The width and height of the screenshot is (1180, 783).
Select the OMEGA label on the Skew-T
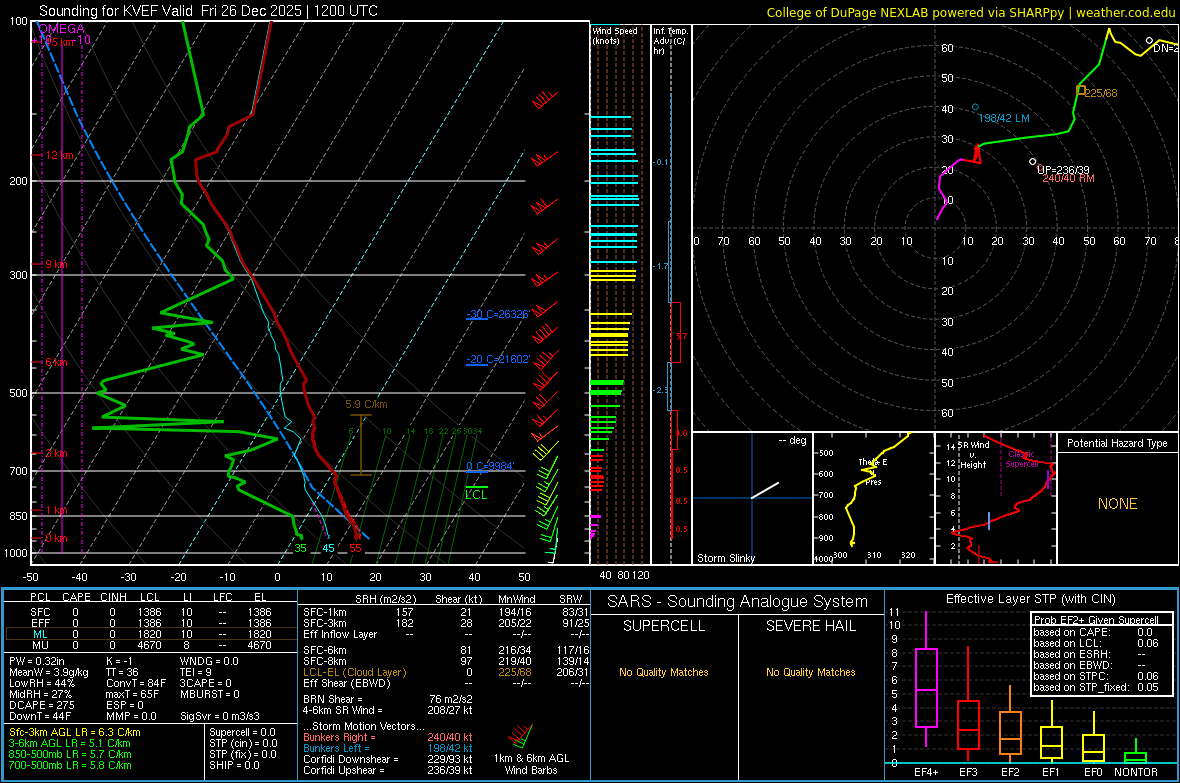pyautogui.click(x=62, y=29)
